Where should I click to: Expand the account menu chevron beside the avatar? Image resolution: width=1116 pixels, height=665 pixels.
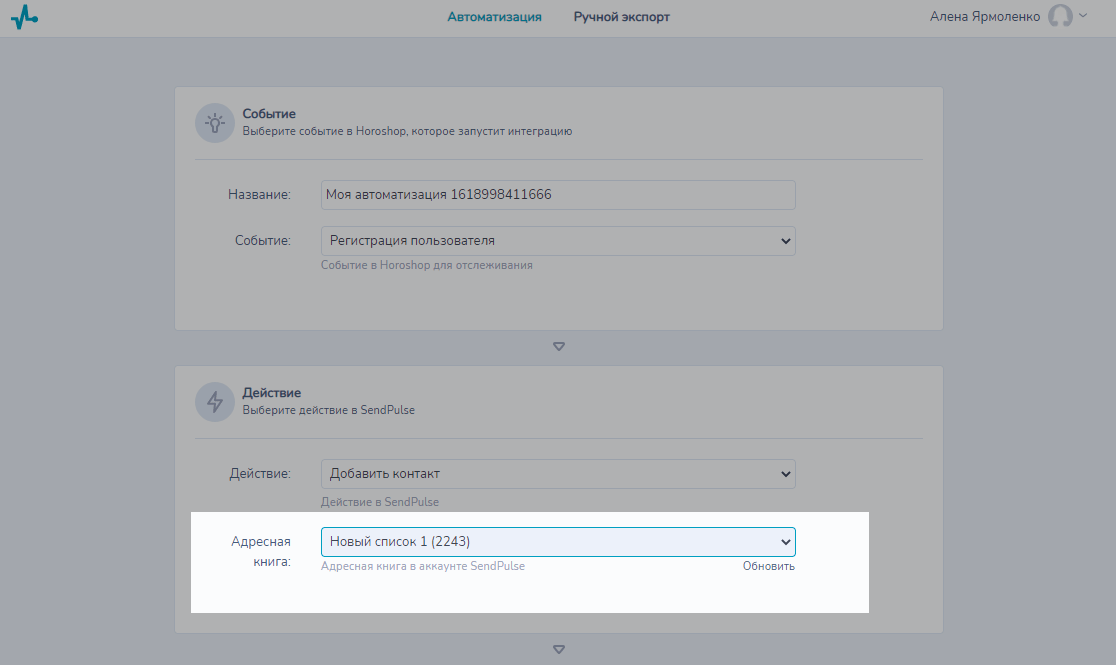click(x=1083, y=16)
